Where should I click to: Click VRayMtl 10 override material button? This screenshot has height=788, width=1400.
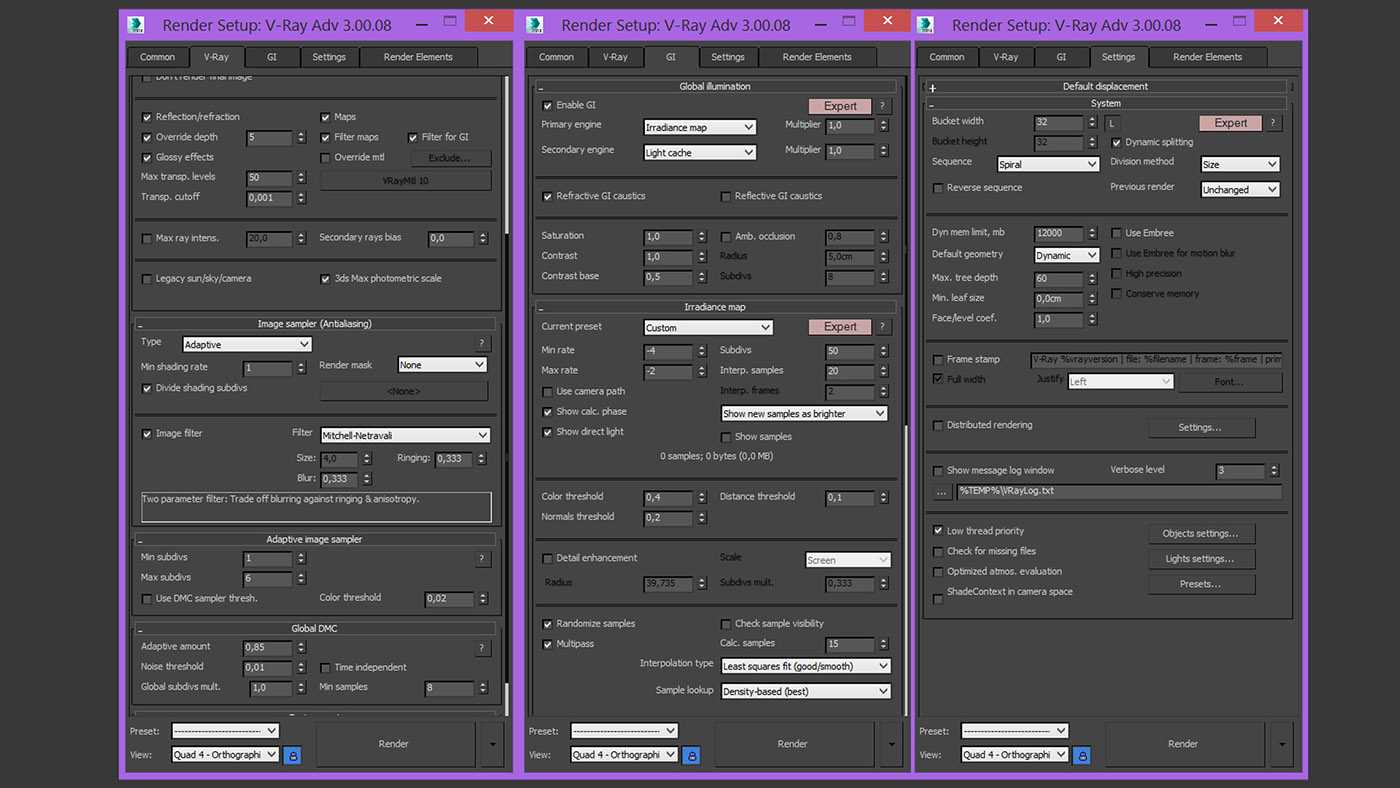(x=406, y=181)
